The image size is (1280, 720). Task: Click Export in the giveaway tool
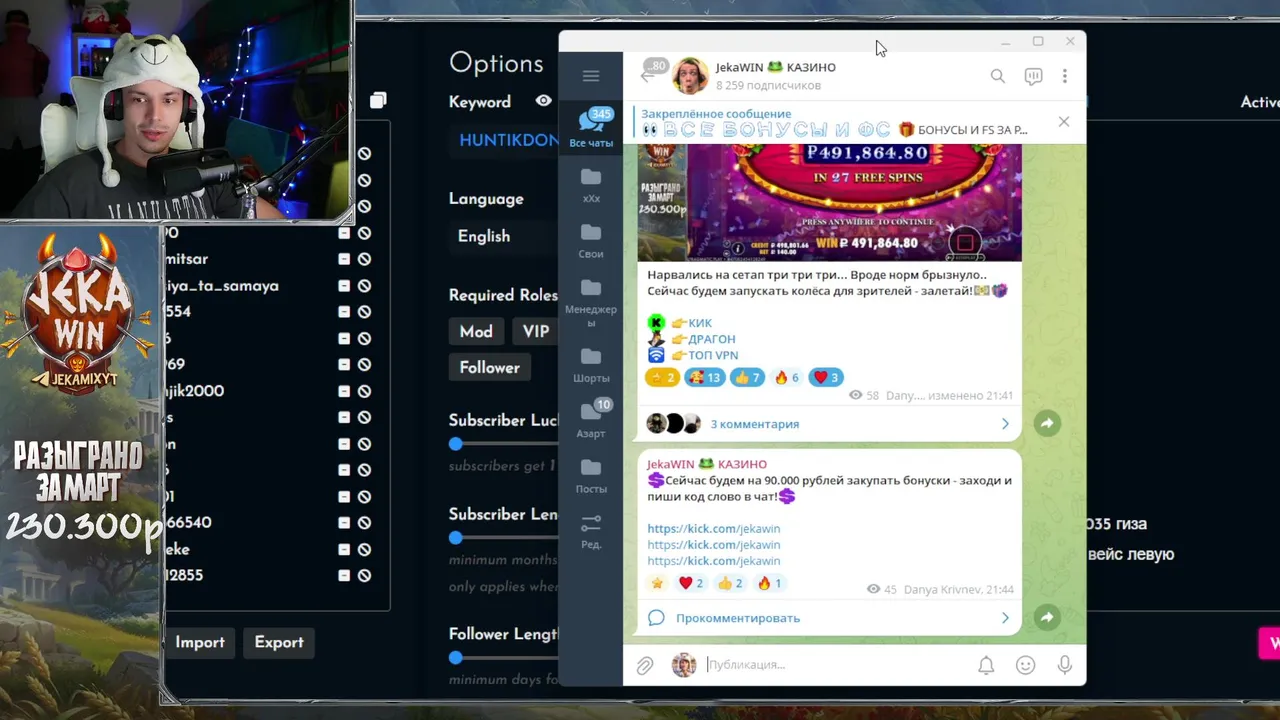[x=279, y=642]
